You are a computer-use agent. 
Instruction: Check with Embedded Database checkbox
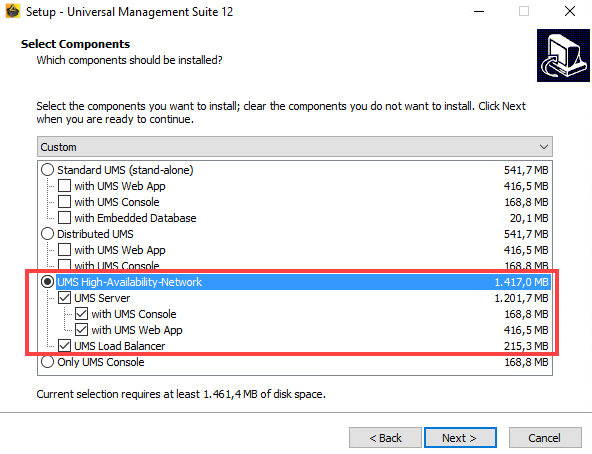coord(65,218)
